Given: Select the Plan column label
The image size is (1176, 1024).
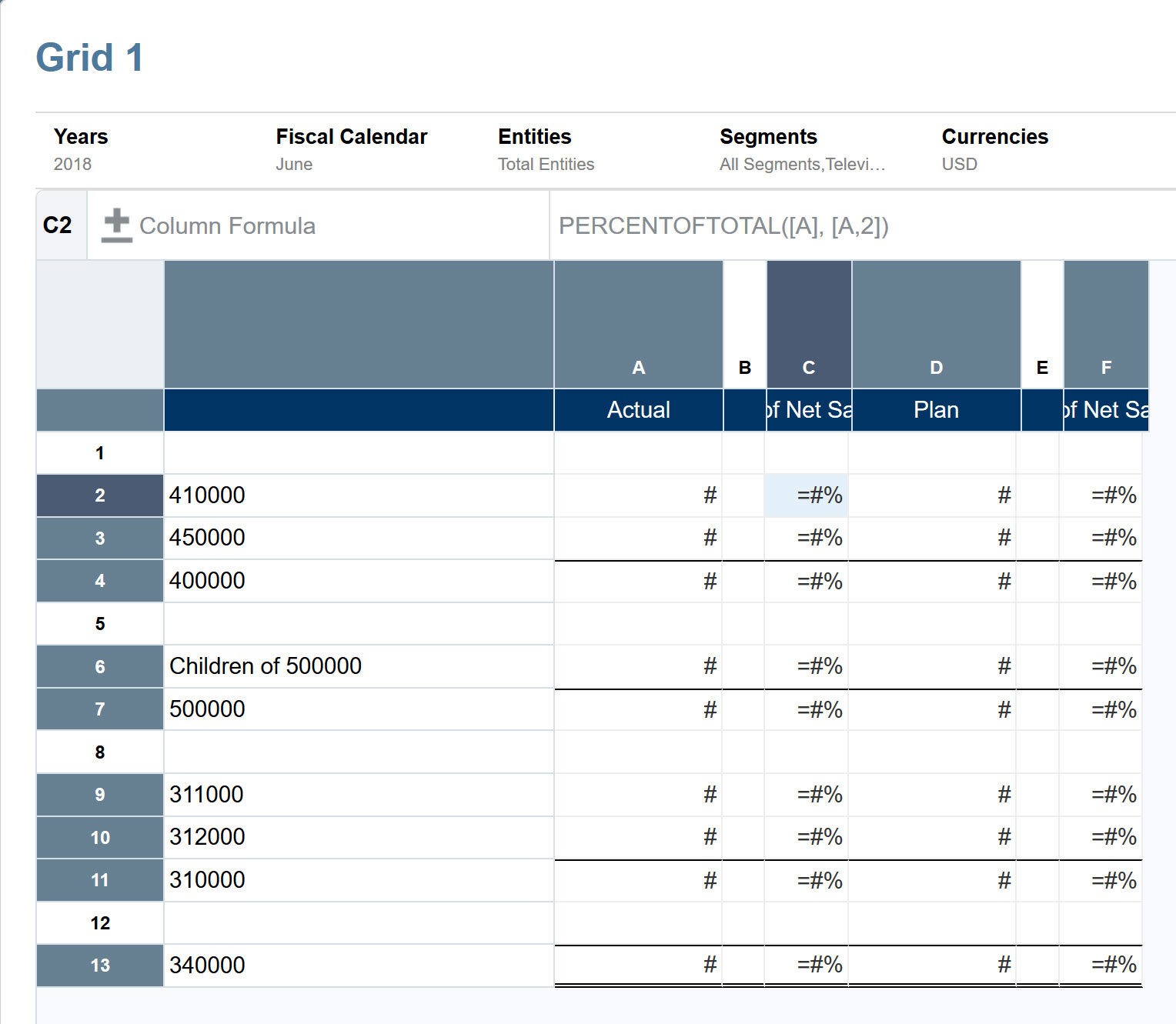Looking at the screenshot, I should [x=936, y=409].
